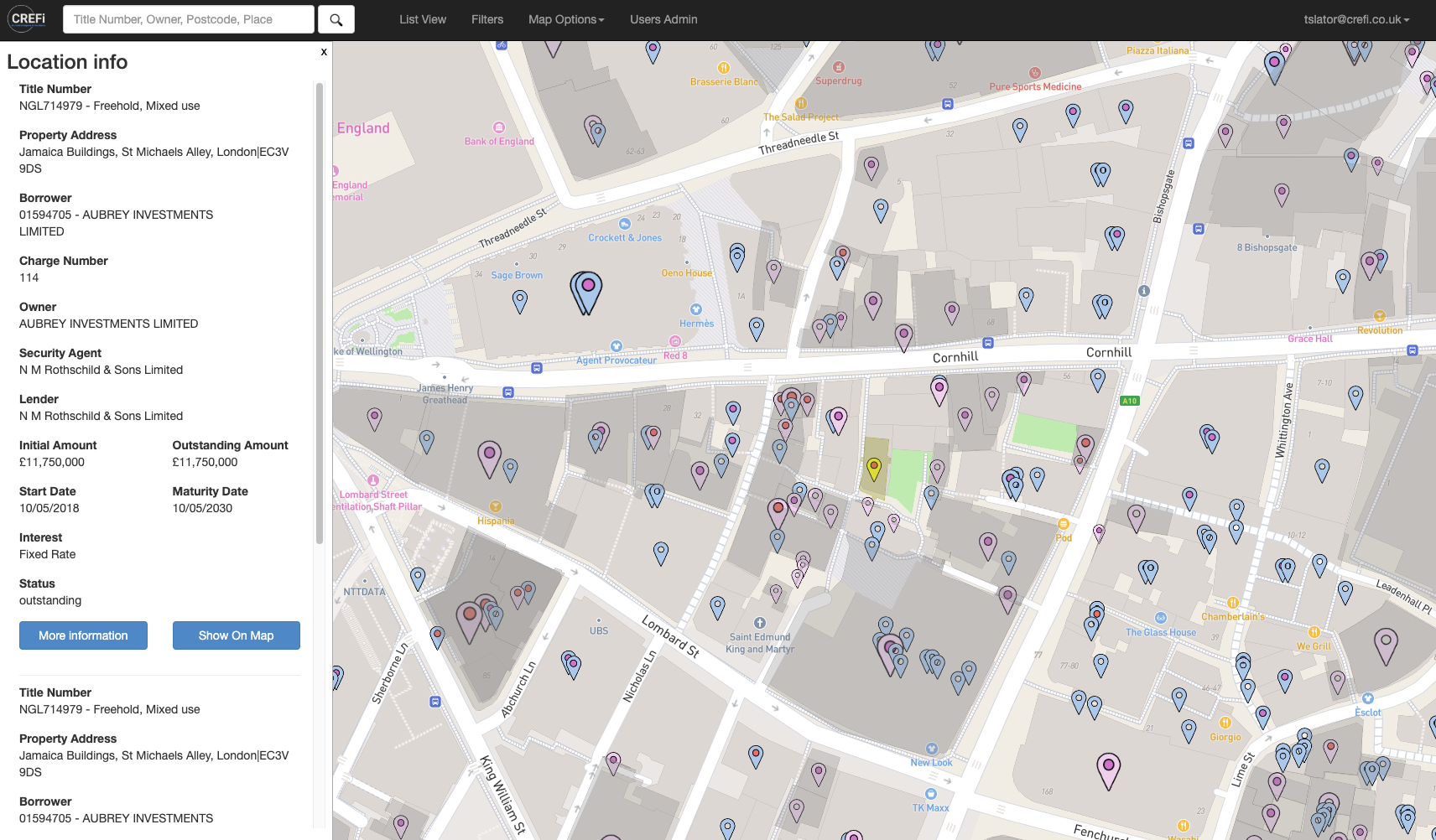Click the Superdrug map icon
The image size is (1436, 840).
tap(839, 67)
